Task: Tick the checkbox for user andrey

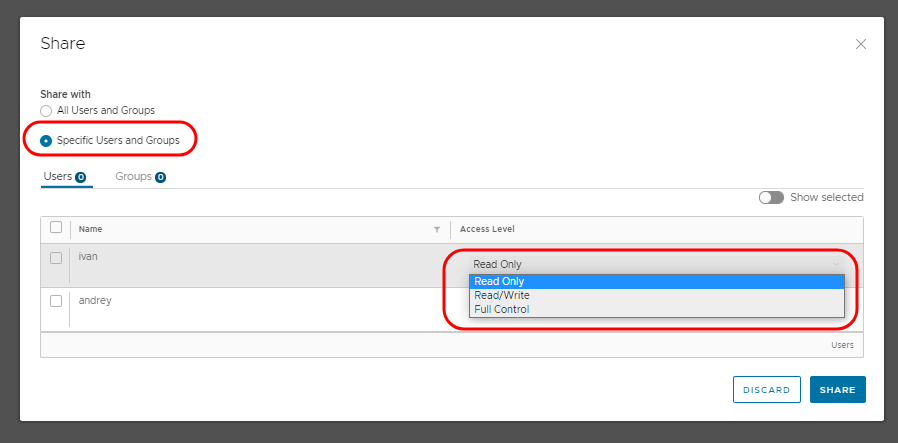Action: coord(56,301)
